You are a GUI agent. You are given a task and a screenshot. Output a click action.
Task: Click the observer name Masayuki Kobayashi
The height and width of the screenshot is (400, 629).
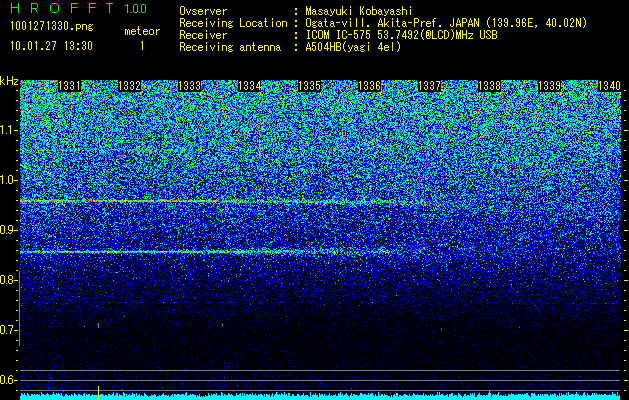pos(359,11)
